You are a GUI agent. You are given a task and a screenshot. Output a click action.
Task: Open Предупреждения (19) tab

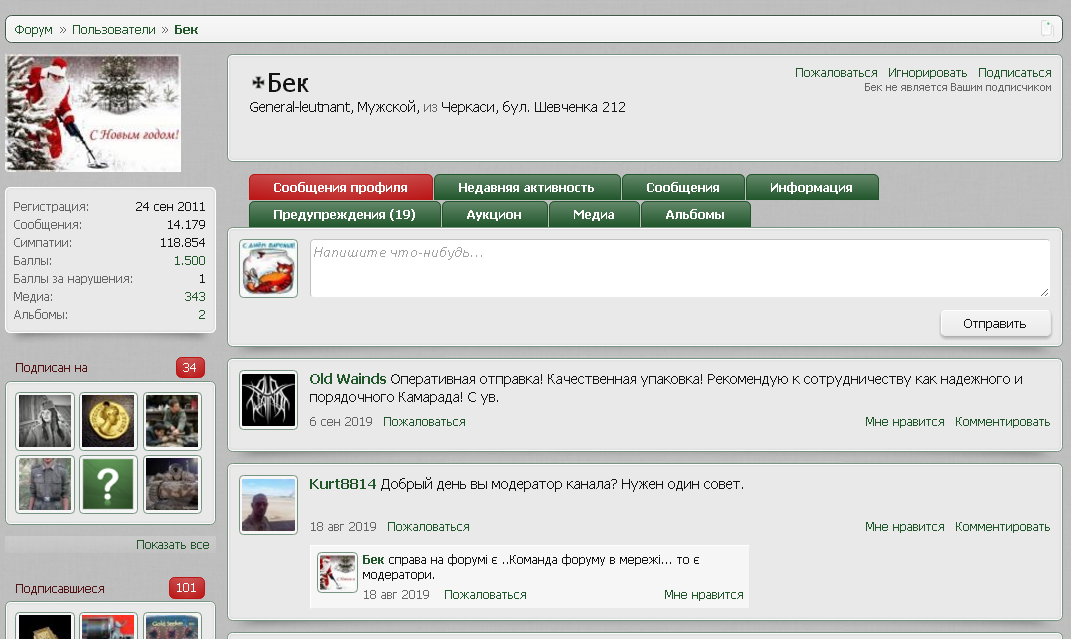[344, 214]
